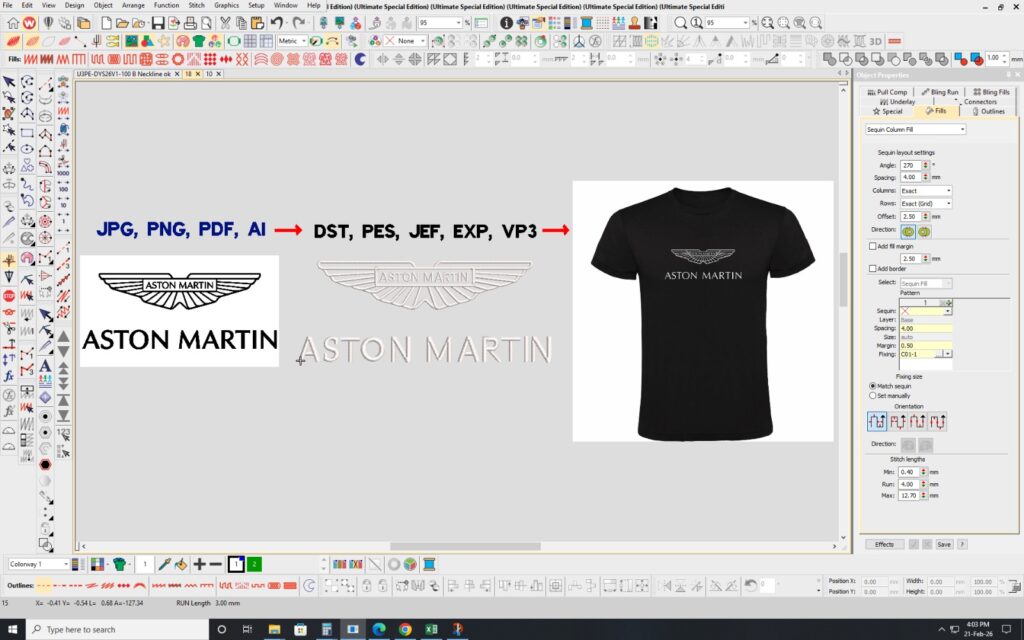Select the second sequin orientation option
Viewport: 1024px width, 640px height.
pos(898,421)
